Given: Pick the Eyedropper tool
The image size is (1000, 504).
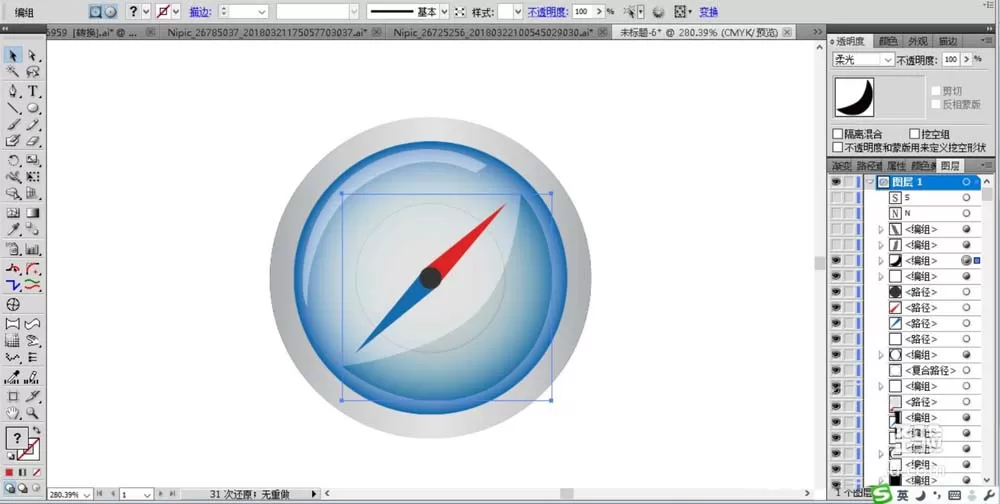Looking at the screenshot, I should [13, 230].
